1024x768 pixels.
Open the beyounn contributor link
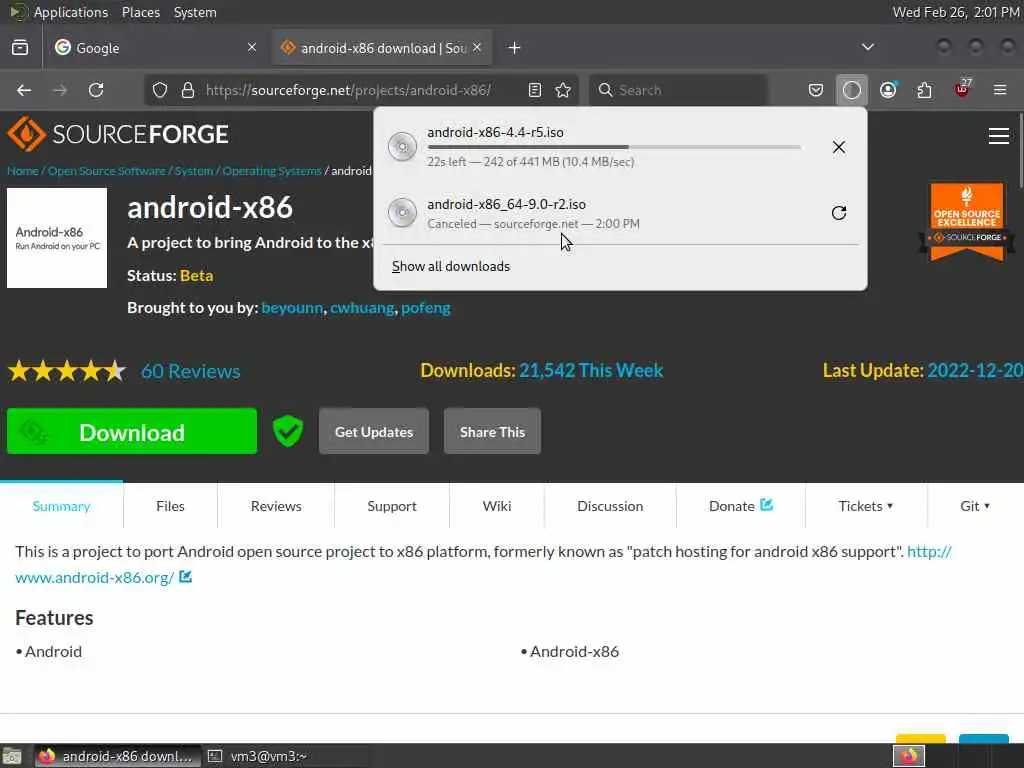[x=292, y=308]
